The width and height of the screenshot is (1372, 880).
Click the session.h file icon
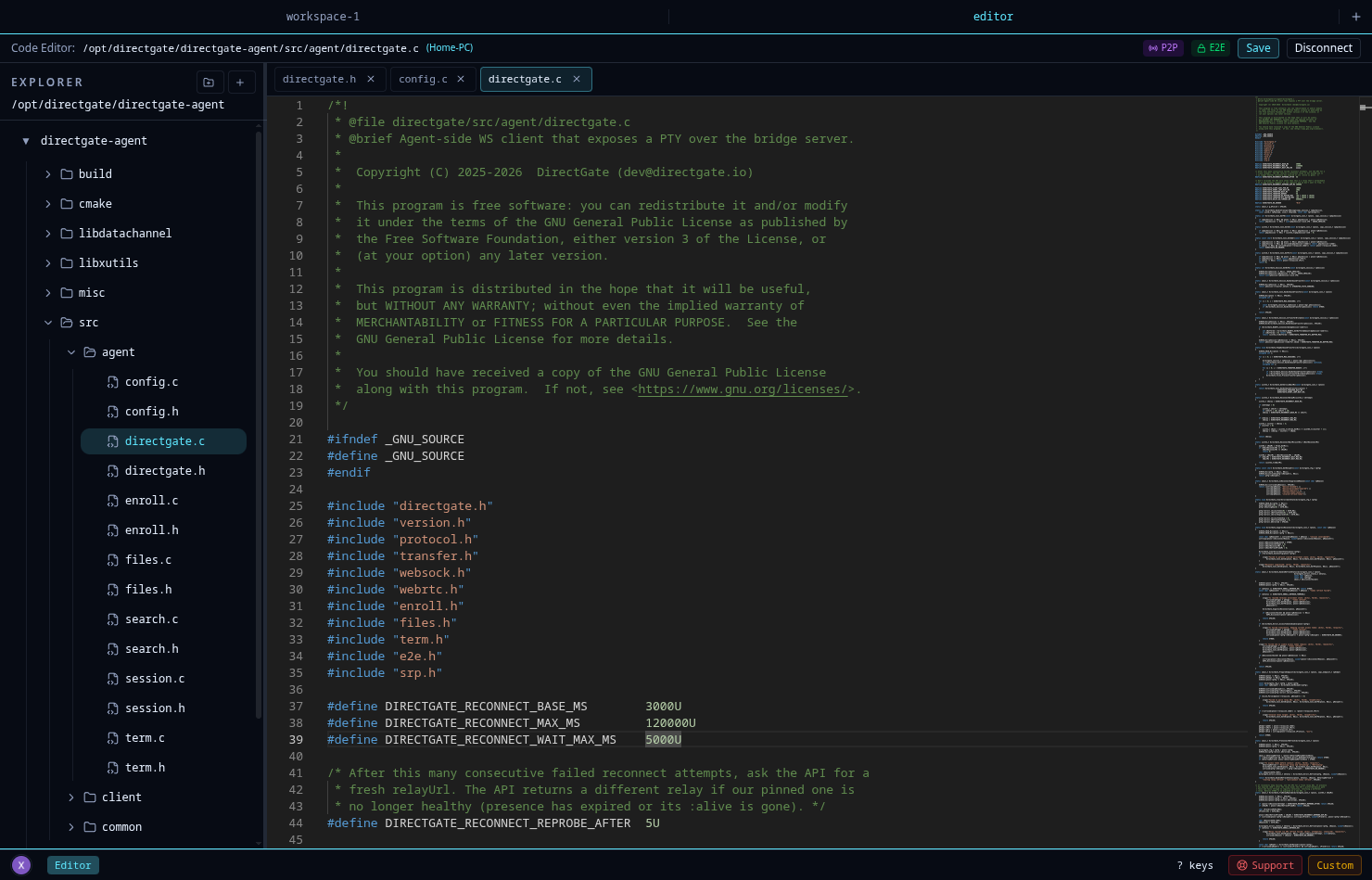point(113,708)
